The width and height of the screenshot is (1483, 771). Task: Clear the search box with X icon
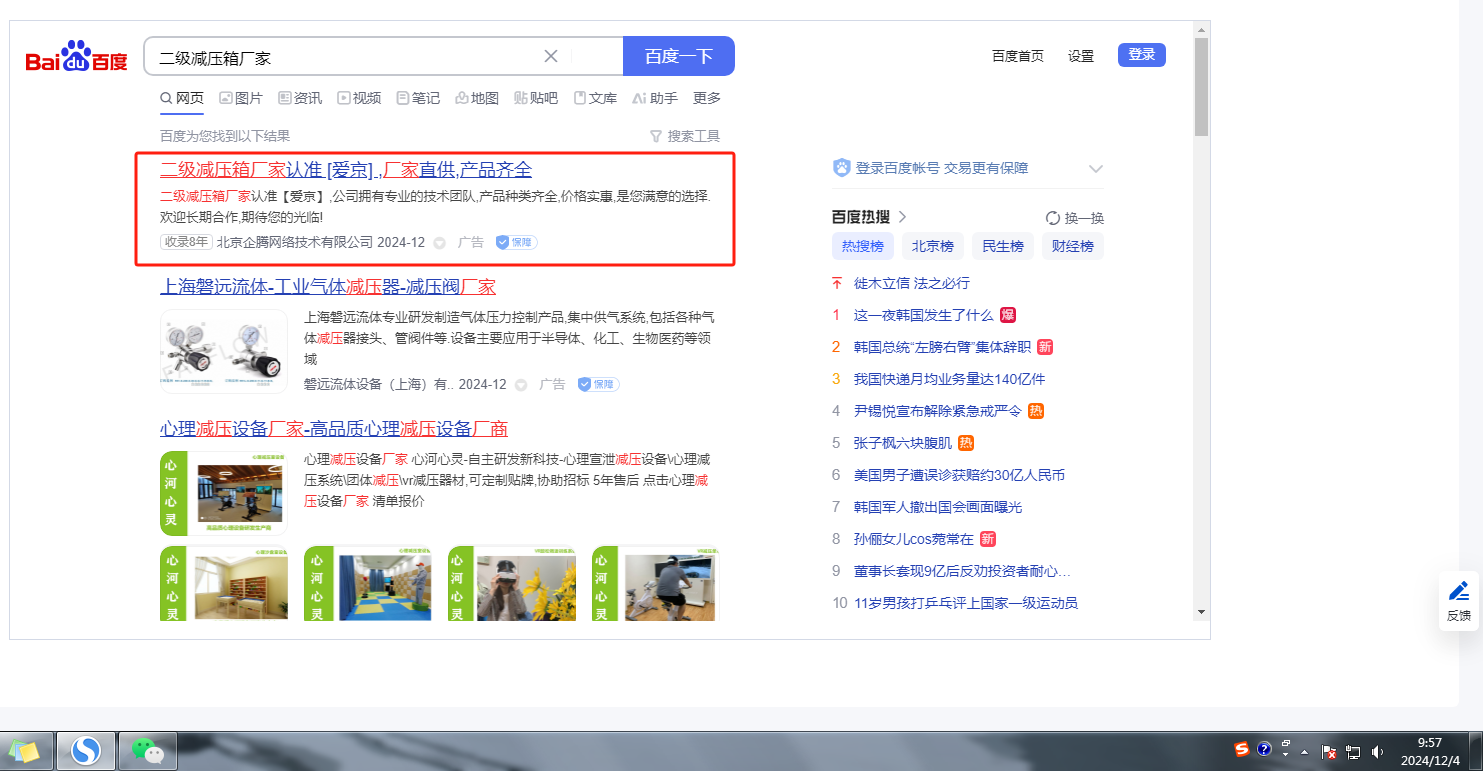coord(551,56)
